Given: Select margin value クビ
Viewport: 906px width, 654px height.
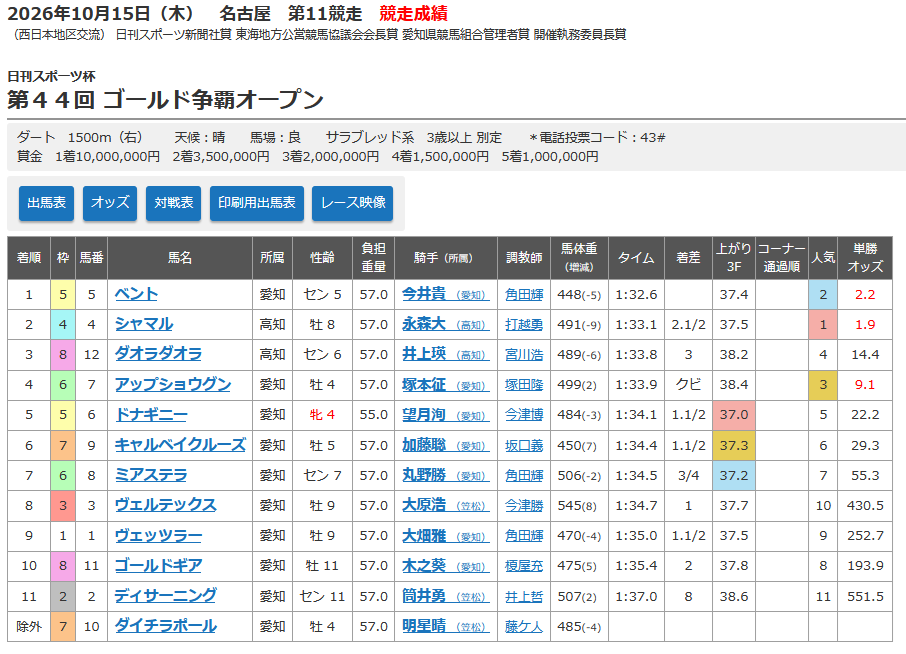Looking at the screenshot, I should coord(688,385).
